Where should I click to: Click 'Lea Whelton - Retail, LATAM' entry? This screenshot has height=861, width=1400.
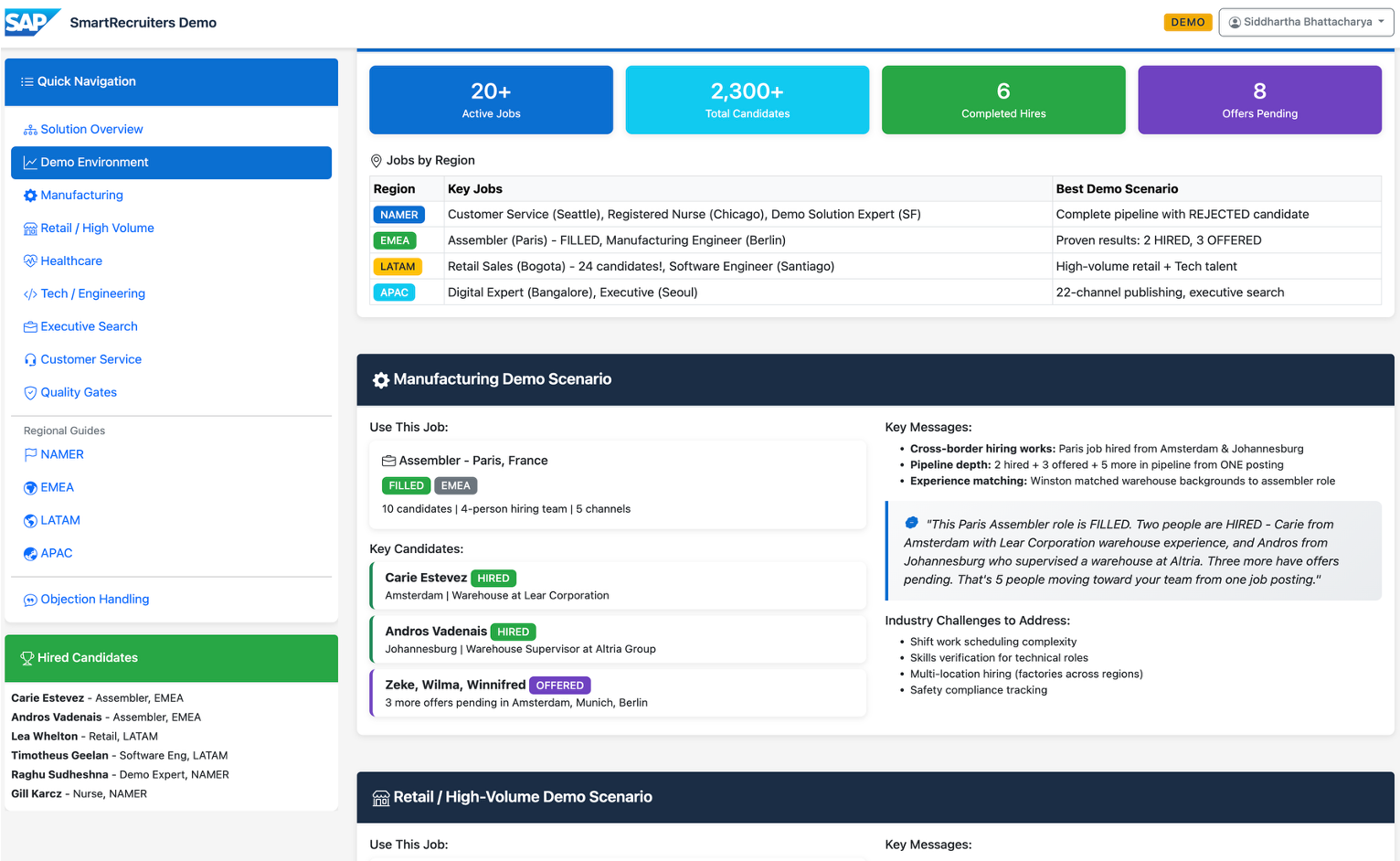(x=84, y=737)
